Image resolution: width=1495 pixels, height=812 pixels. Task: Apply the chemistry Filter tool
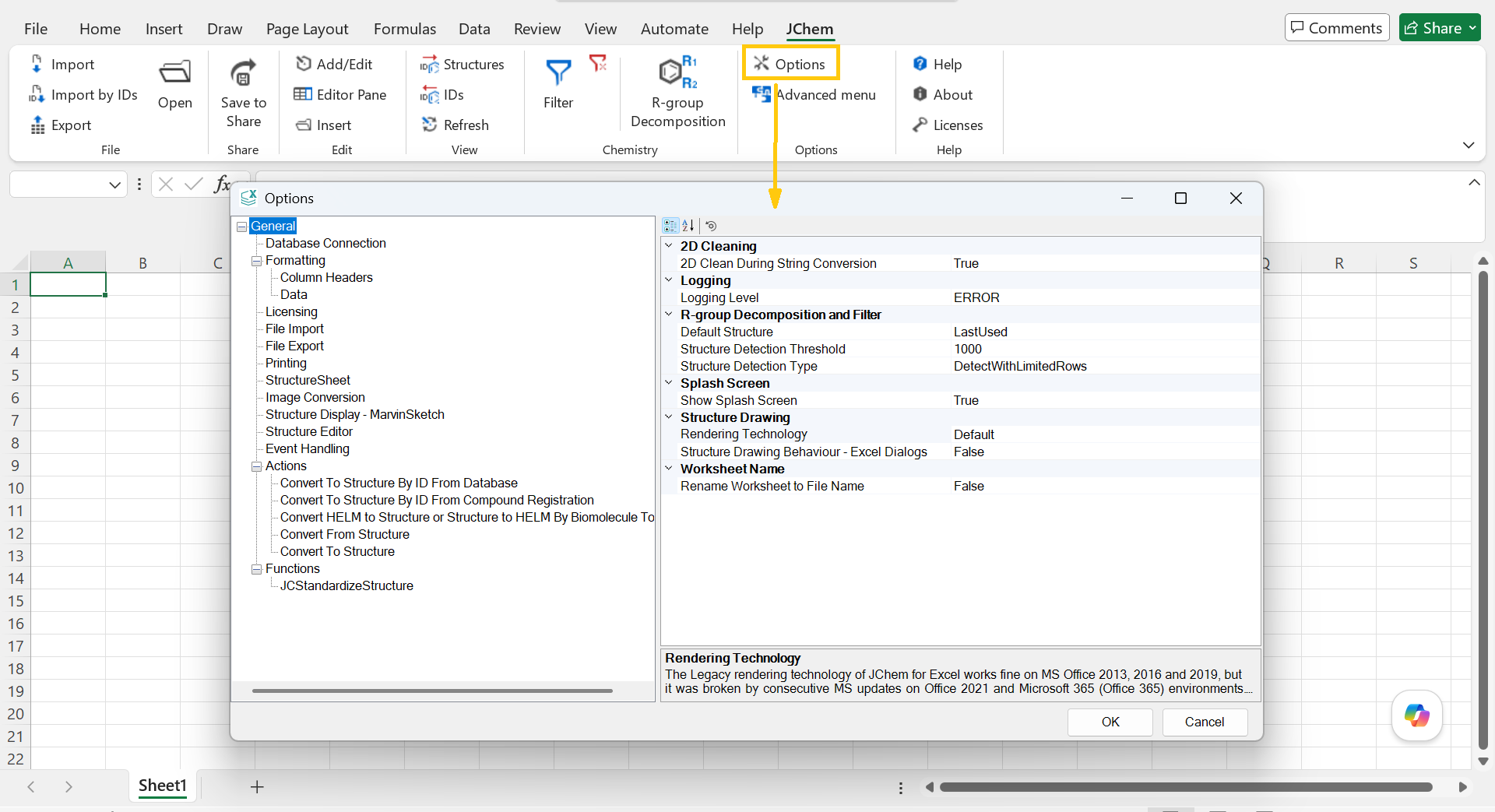[x=558, y=84]
